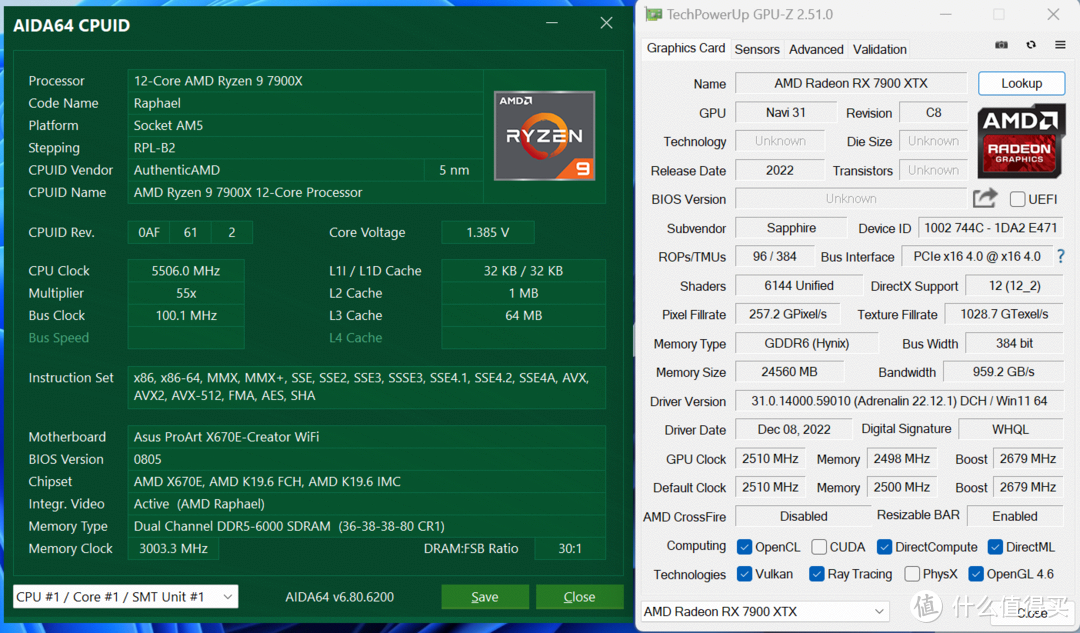
Task: Click the Stepping value RPL-B2
Action: pos(305,147)
